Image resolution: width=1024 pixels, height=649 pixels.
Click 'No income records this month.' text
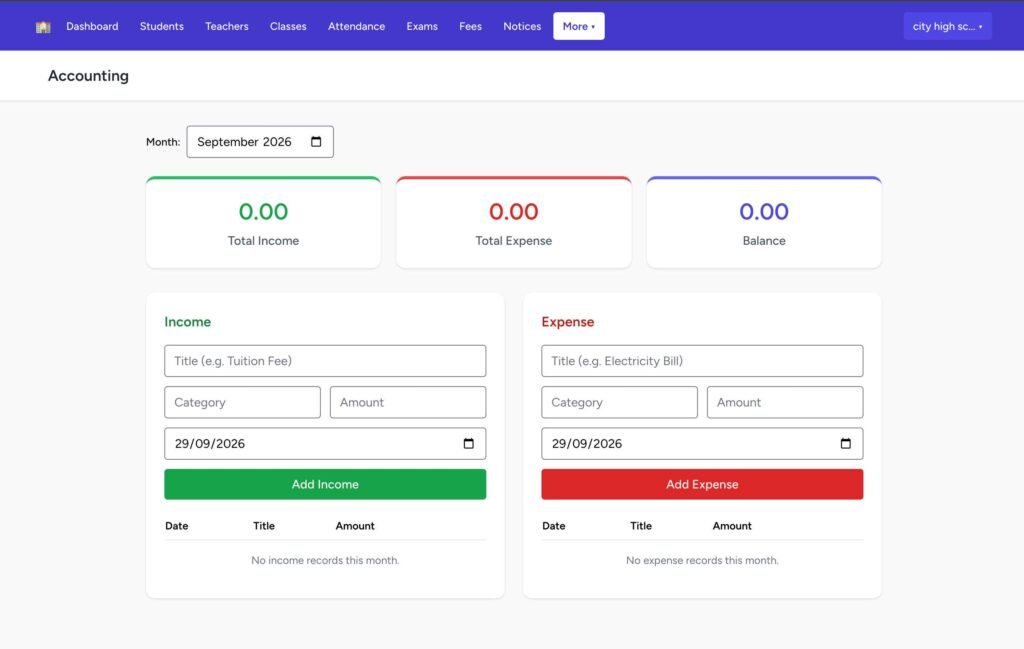coord(325,560)
